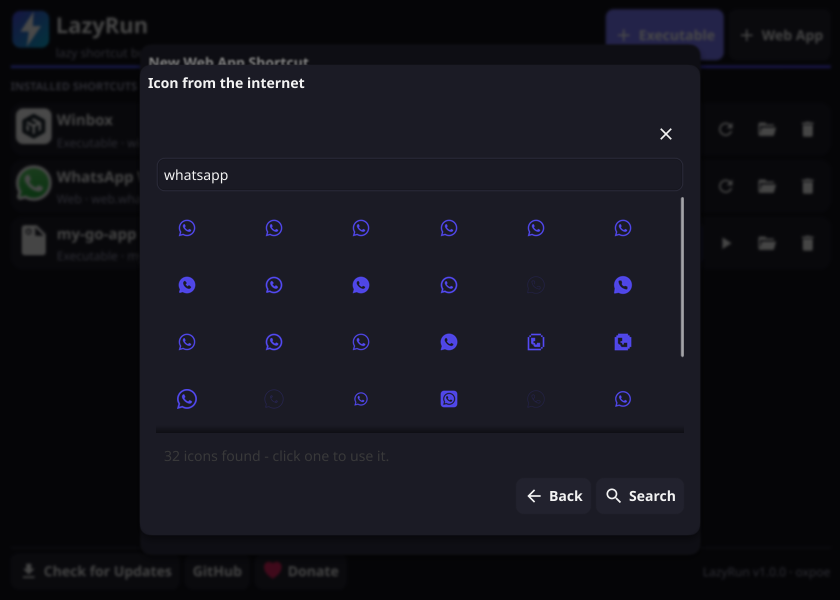
Task: Choose the faded dark icon in the second row
Action: tap(536, 285)
